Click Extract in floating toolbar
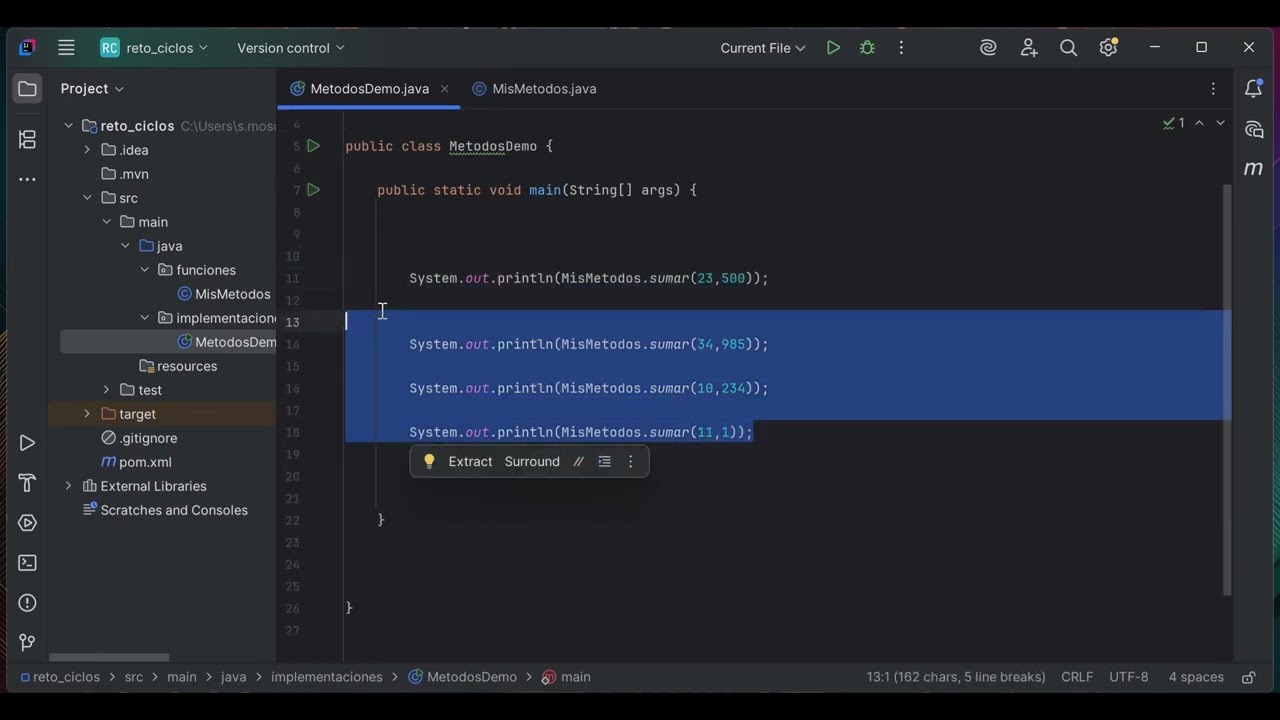Image resolution: width=1280 pixels, height=720 pixels. tap(470, 461)
